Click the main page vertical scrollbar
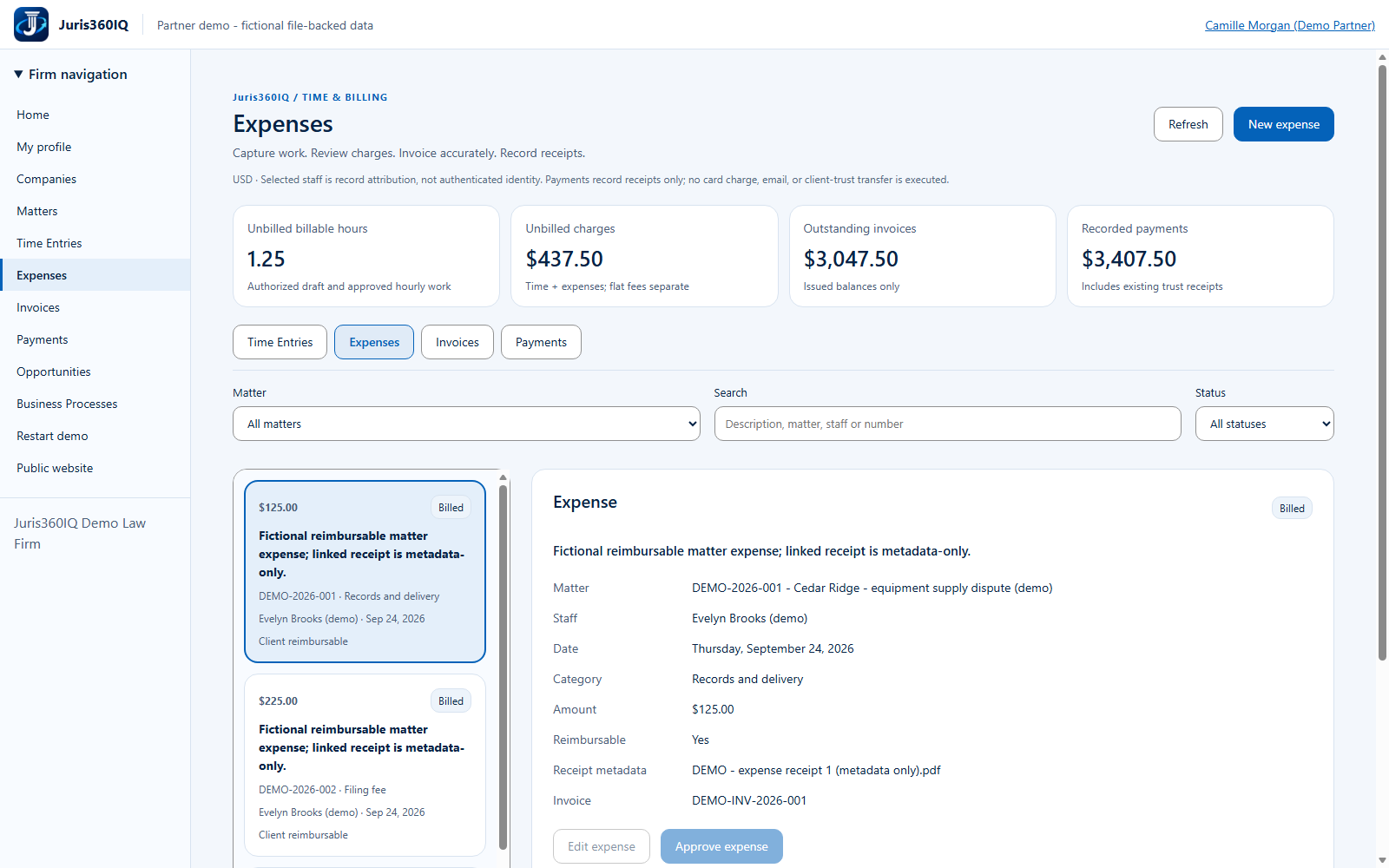This screenshot has width=1389, height=868. click(x=1382, y=363)
